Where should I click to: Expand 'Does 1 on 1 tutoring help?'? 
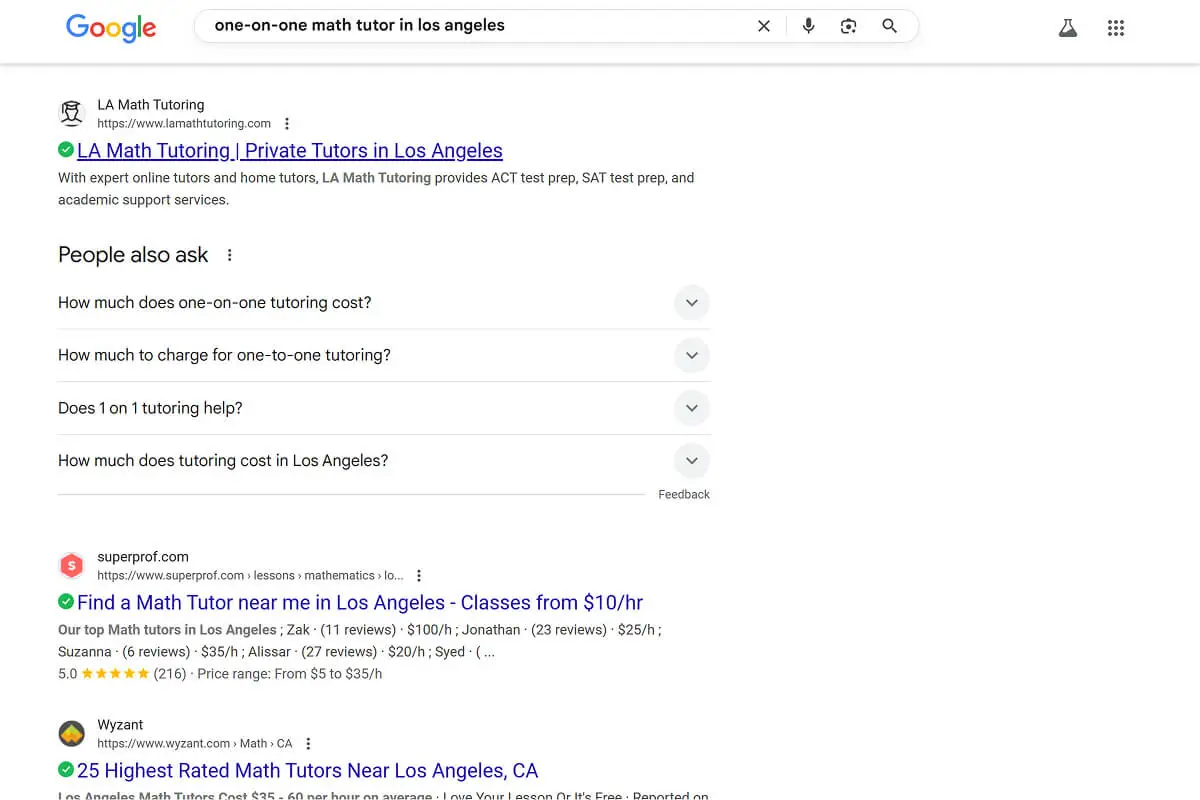coord(691,408)
